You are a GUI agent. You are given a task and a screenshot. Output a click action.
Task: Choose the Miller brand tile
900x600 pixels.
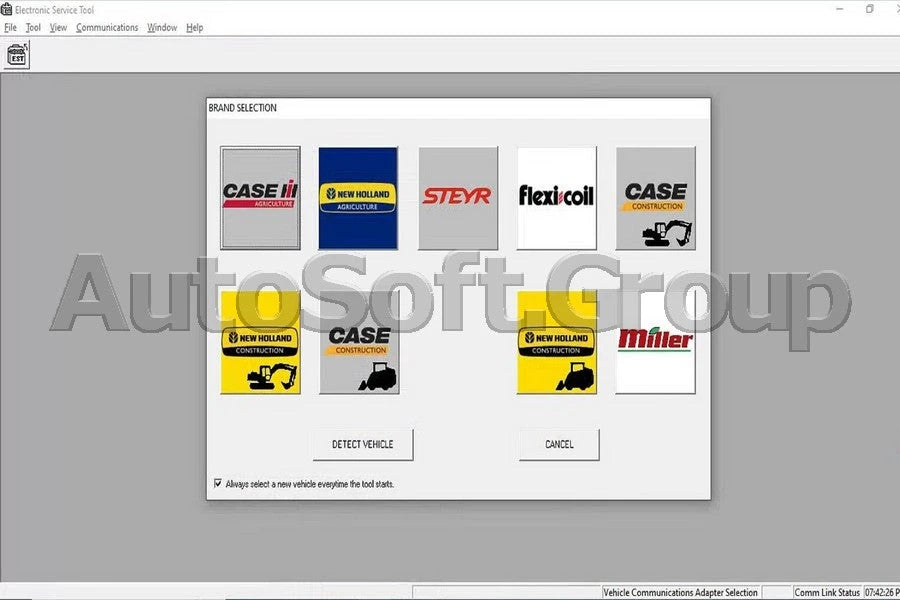click(x=655, y=343)
